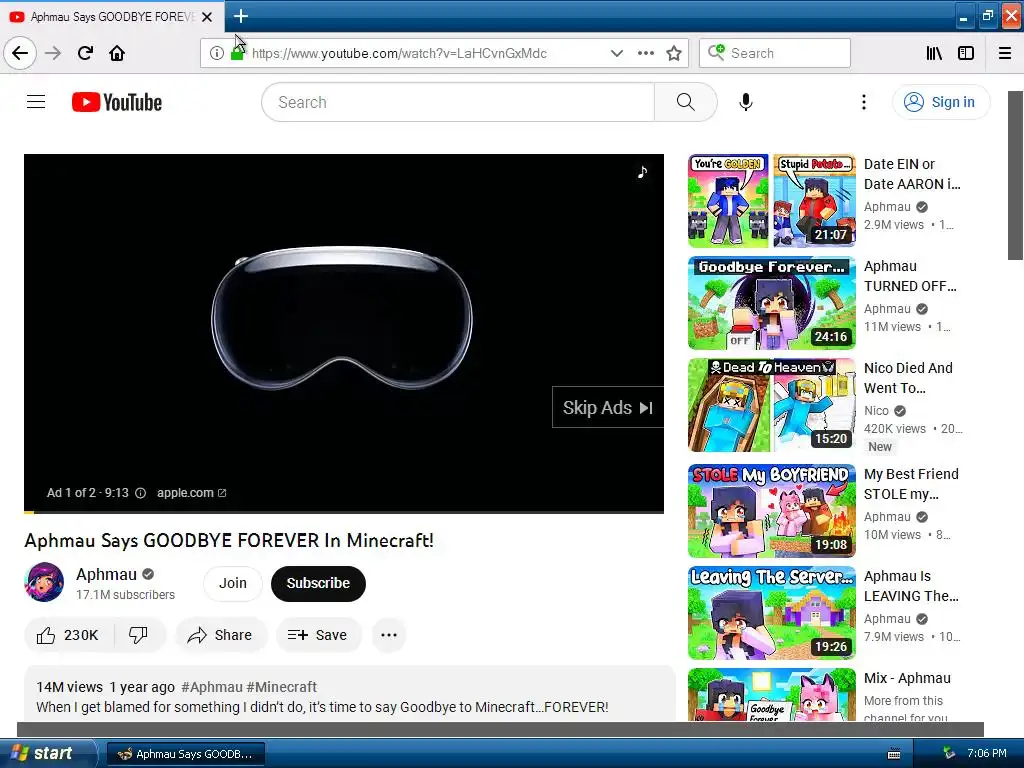Open Leaving The Server video thumbnail

coord(771,613)
